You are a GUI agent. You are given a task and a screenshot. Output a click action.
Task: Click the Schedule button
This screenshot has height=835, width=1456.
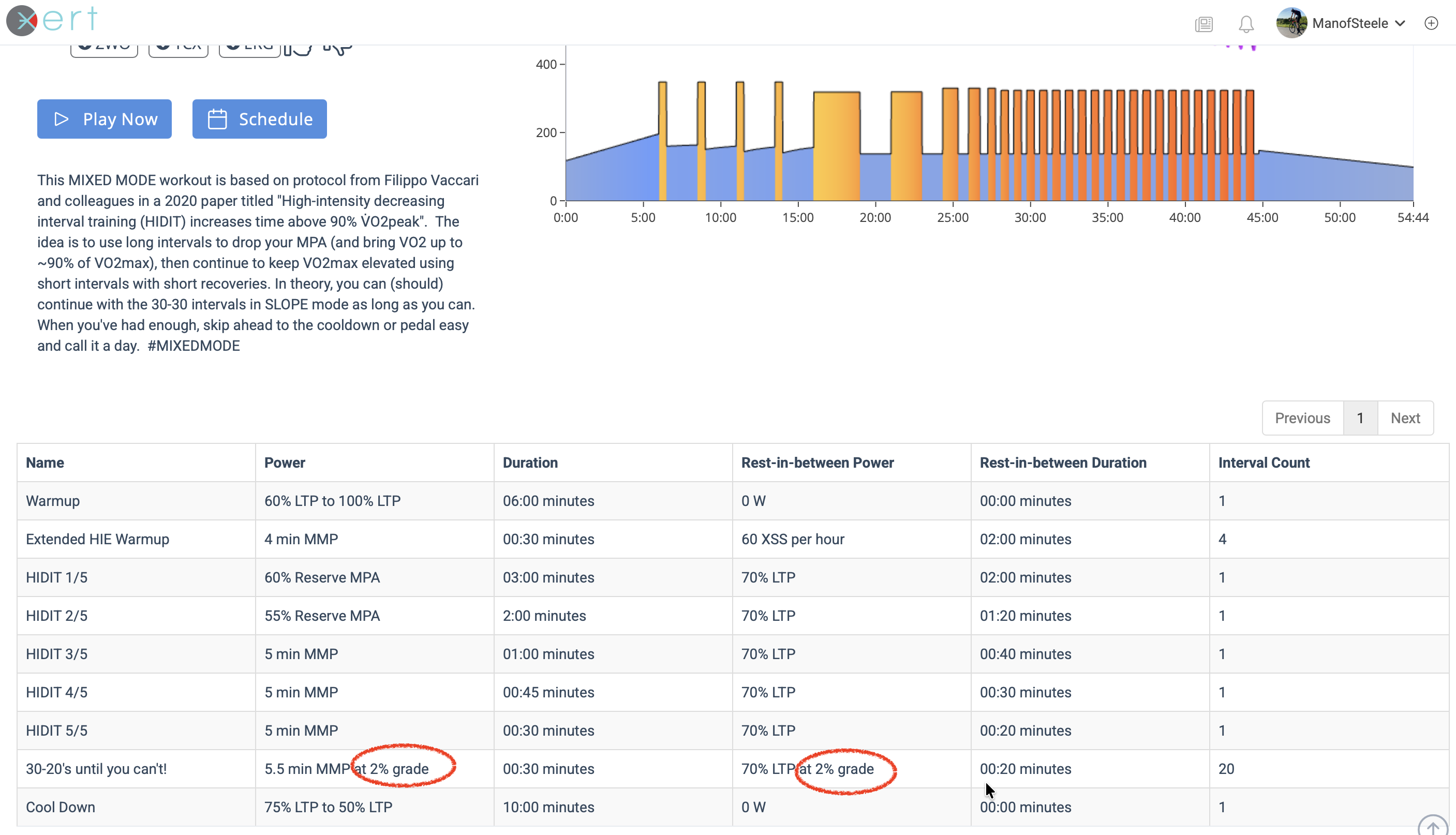[x=259, y=118]
